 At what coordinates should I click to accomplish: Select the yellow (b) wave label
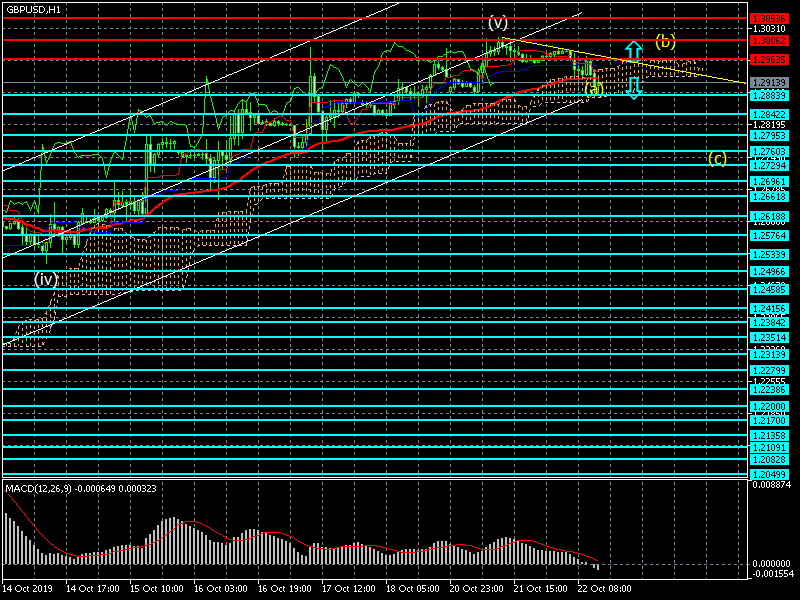(665, 41)
